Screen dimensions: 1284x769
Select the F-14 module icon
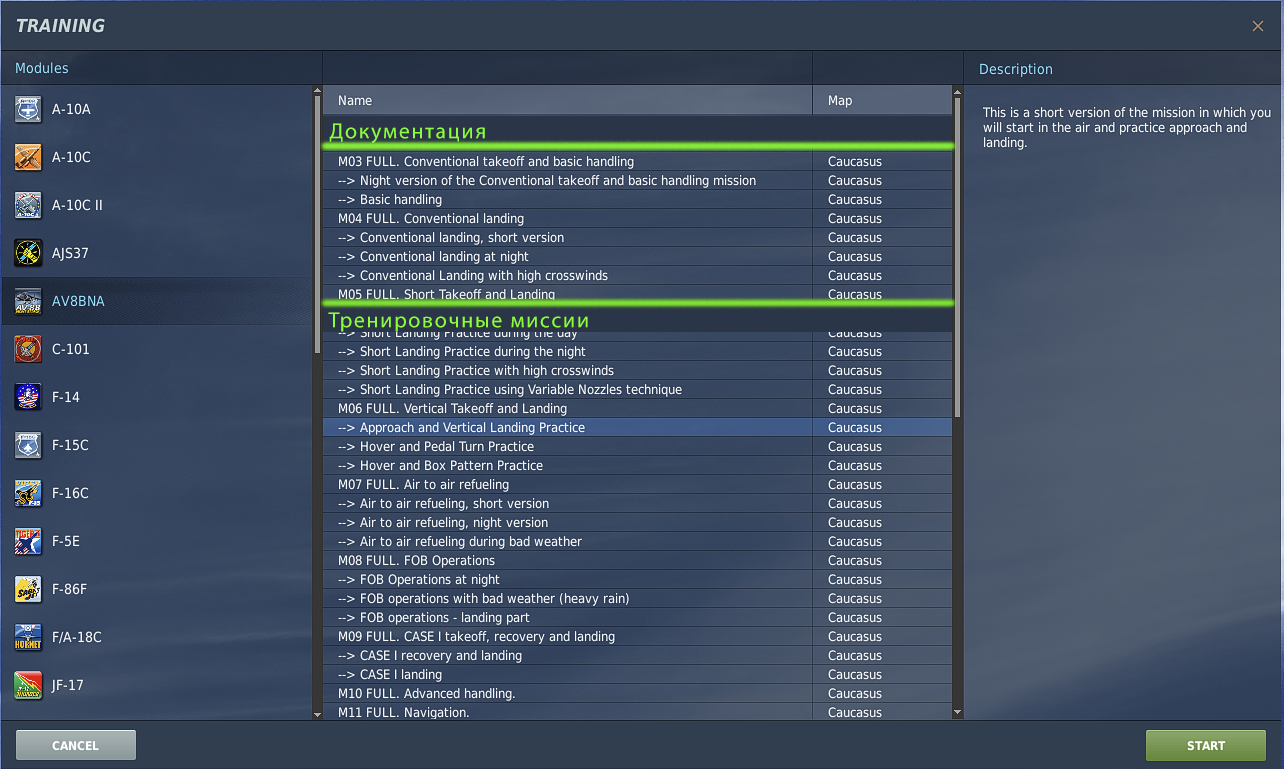28,397
